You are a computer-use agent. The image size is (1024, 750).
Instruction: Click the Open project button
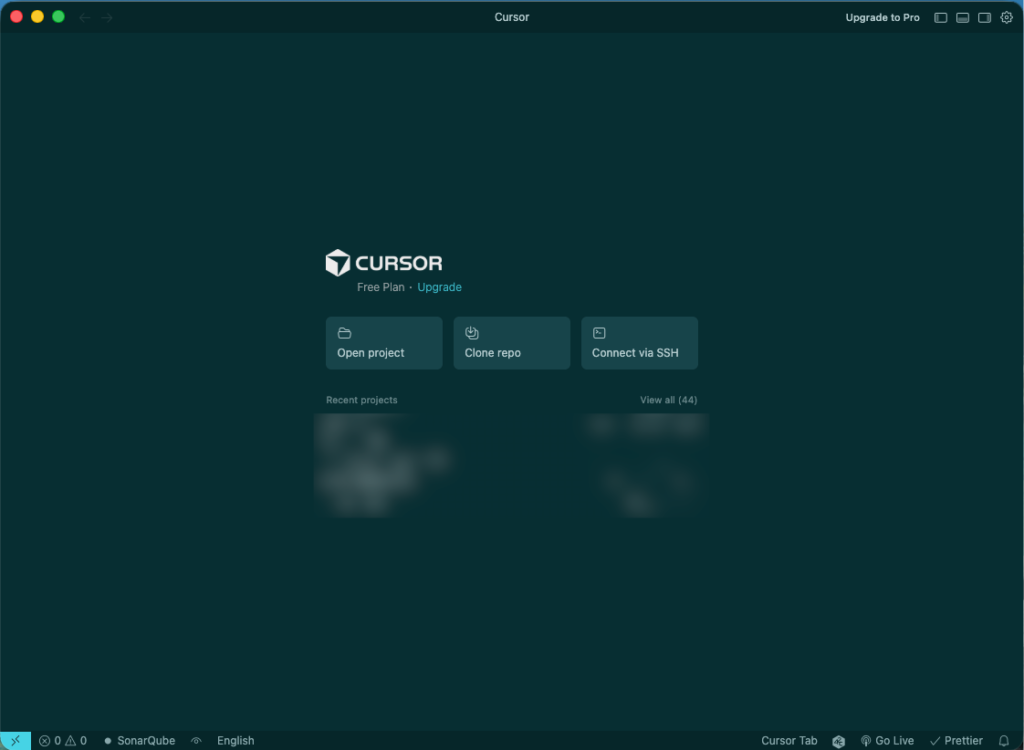pyautogui.click(x=384, y=343)
